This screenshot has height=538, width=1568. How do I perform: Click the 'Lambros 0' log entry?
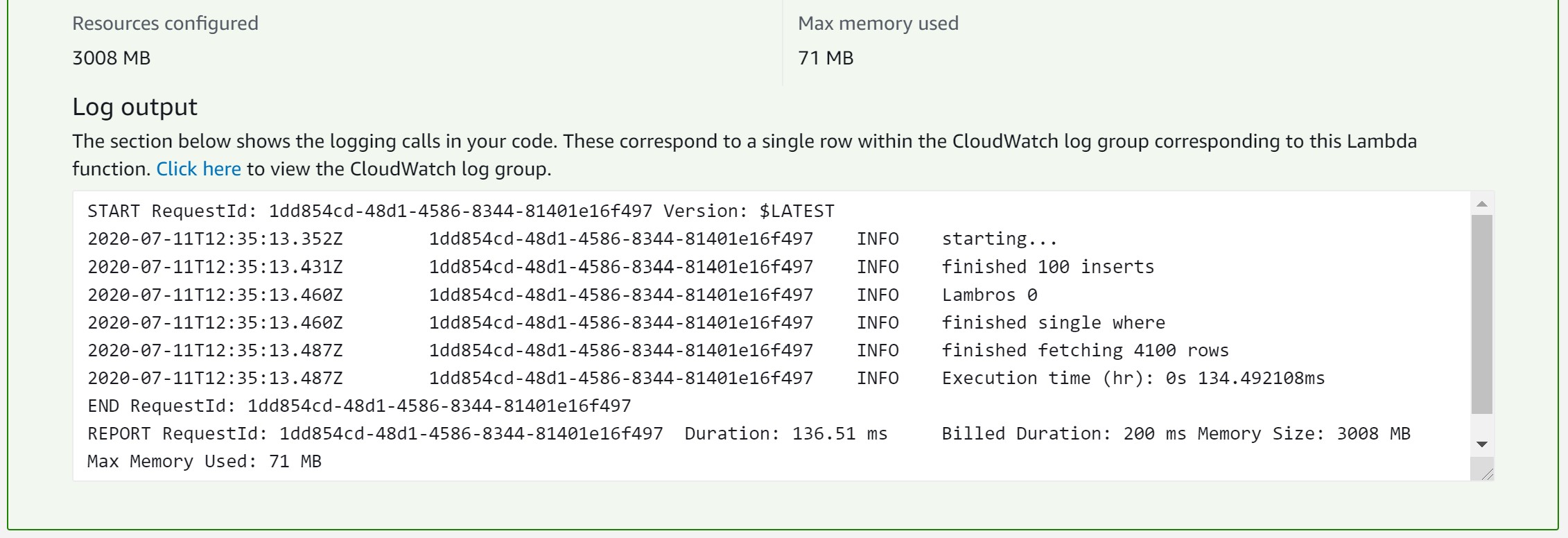989,295
